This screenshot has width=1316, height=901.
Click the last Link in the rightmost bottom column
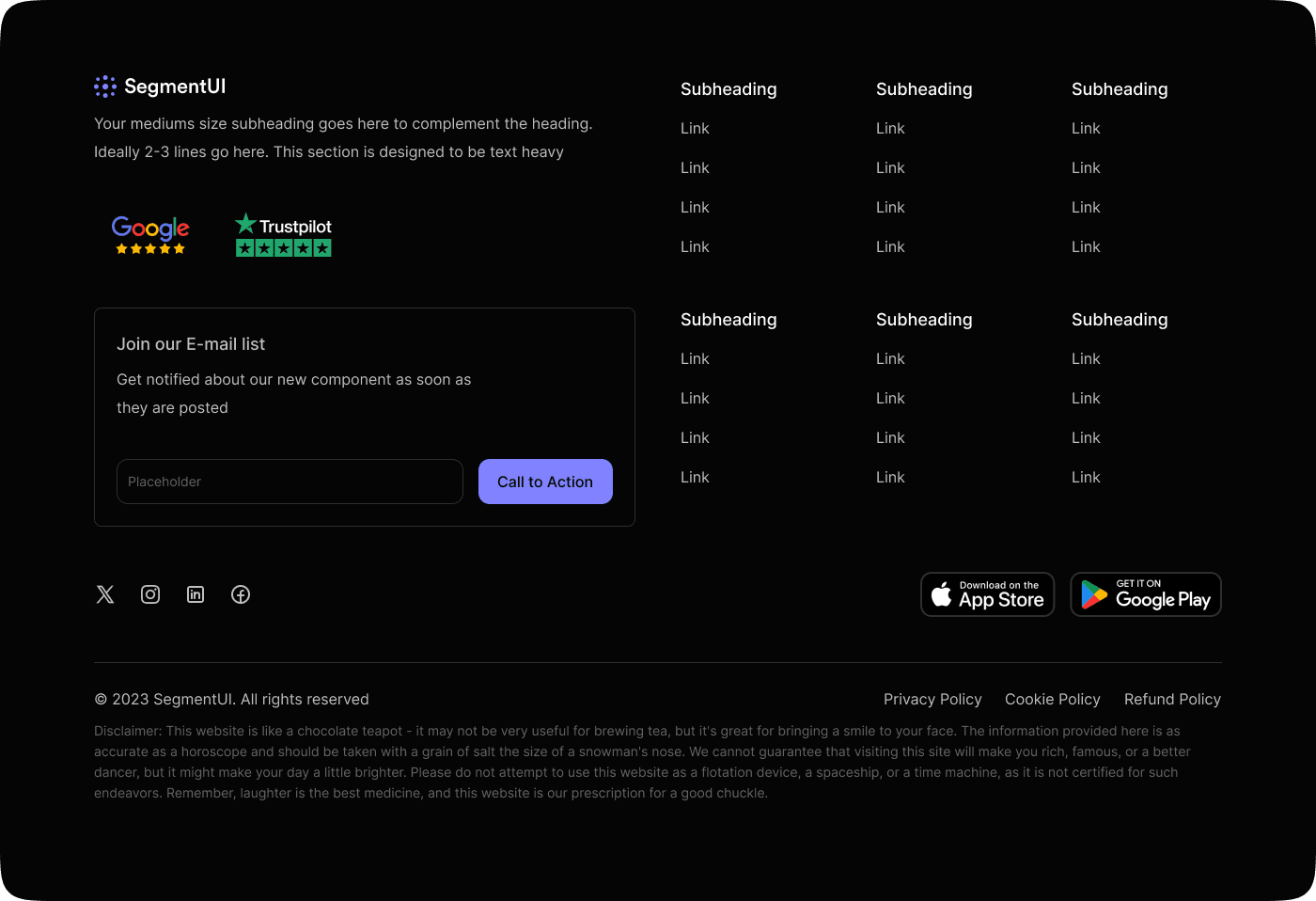tap(1086, 477)
